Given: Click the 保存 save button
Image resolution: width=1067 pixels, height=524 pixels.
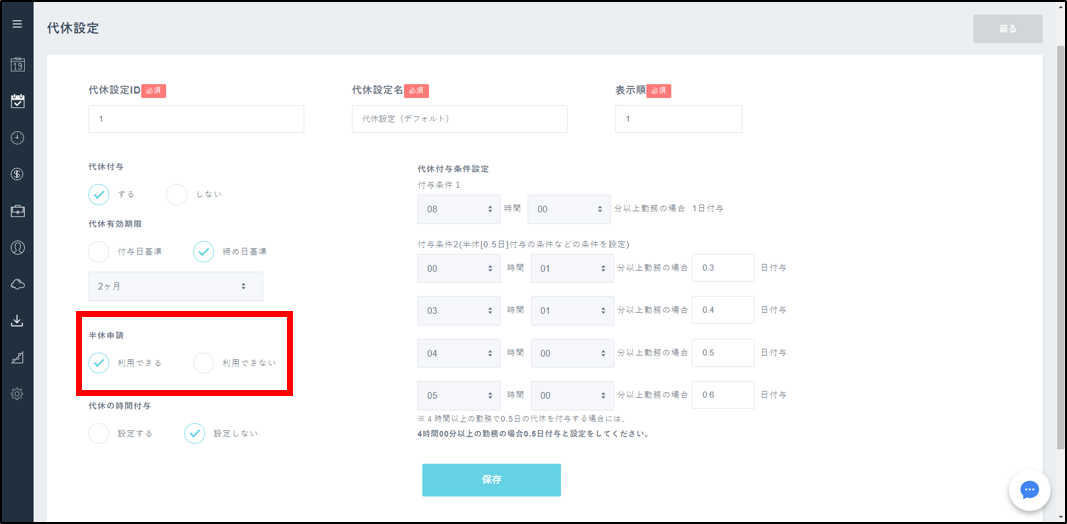Looking at the screenshot, I should 491,480.
